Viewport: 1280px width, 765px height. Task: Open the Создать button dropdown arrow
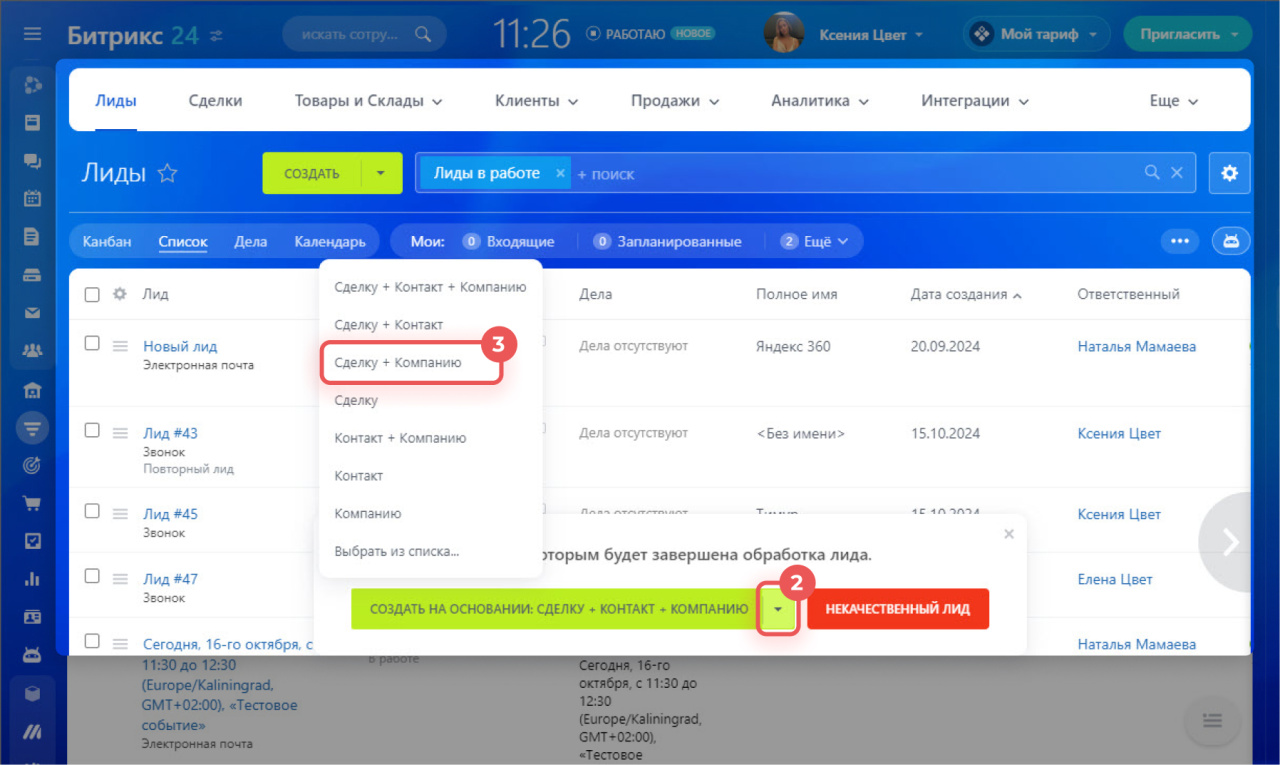(x=381, y=173)
